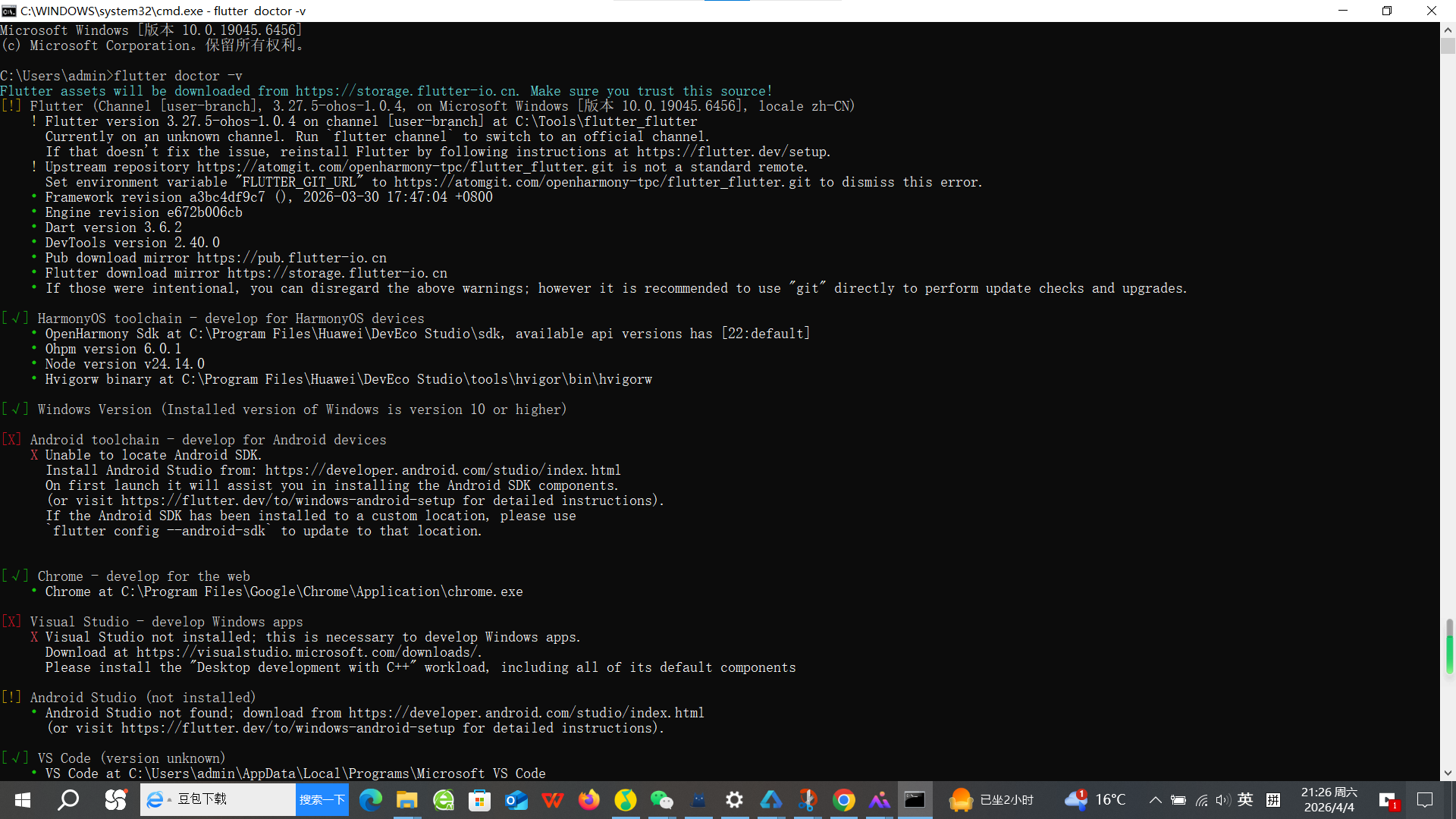Expand the hidden system tray icons chevron
Screen dimensions: 1456x819
(1155, 799)
